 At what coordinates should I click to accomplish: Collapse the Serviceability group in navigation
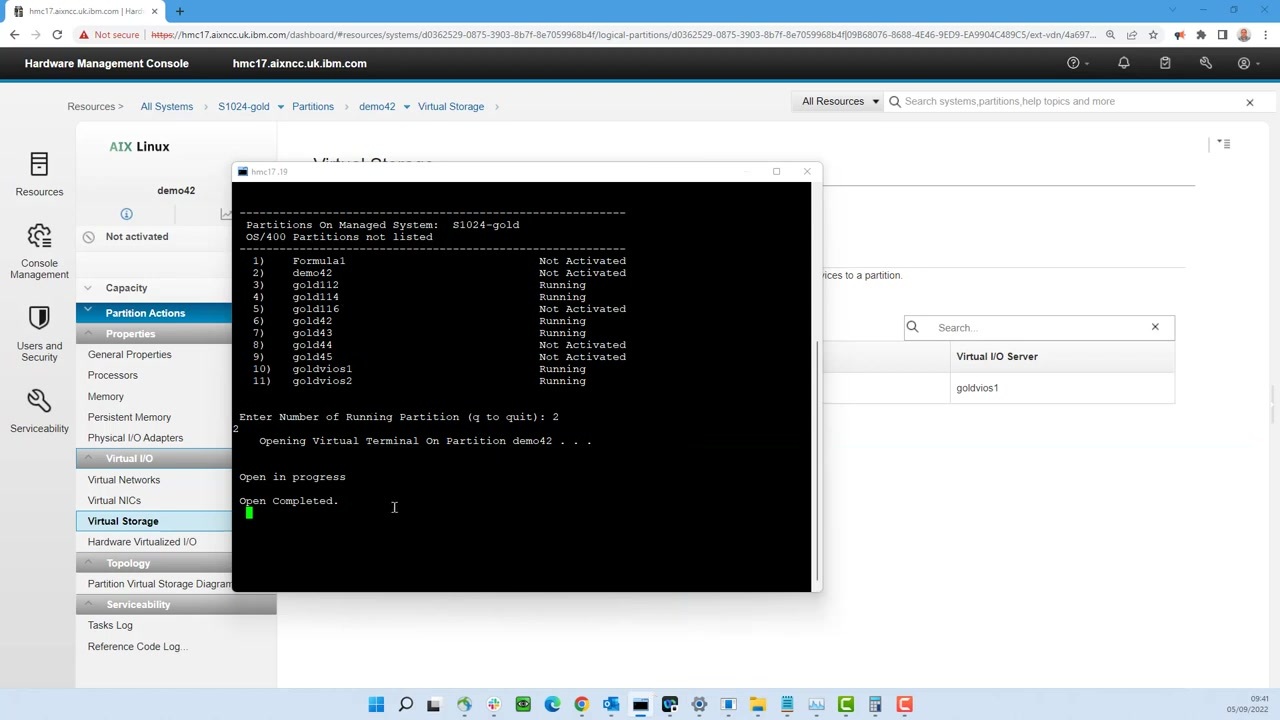[88, 604]
